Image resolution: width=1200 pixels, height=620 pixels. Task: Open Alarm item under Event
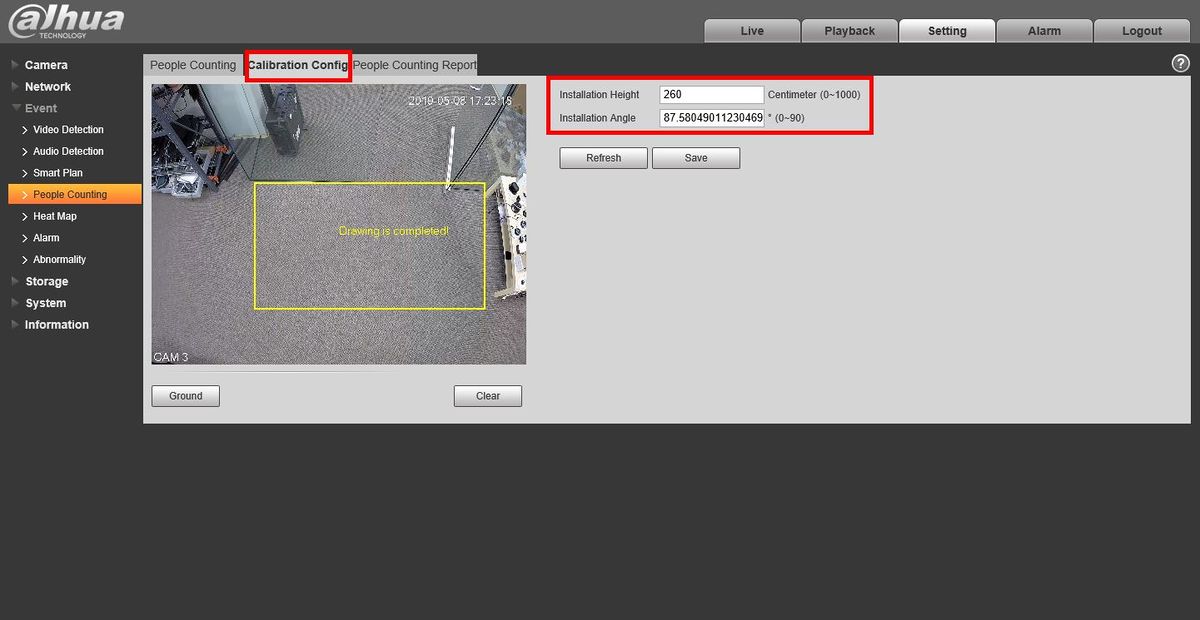[x=46, y=238]
